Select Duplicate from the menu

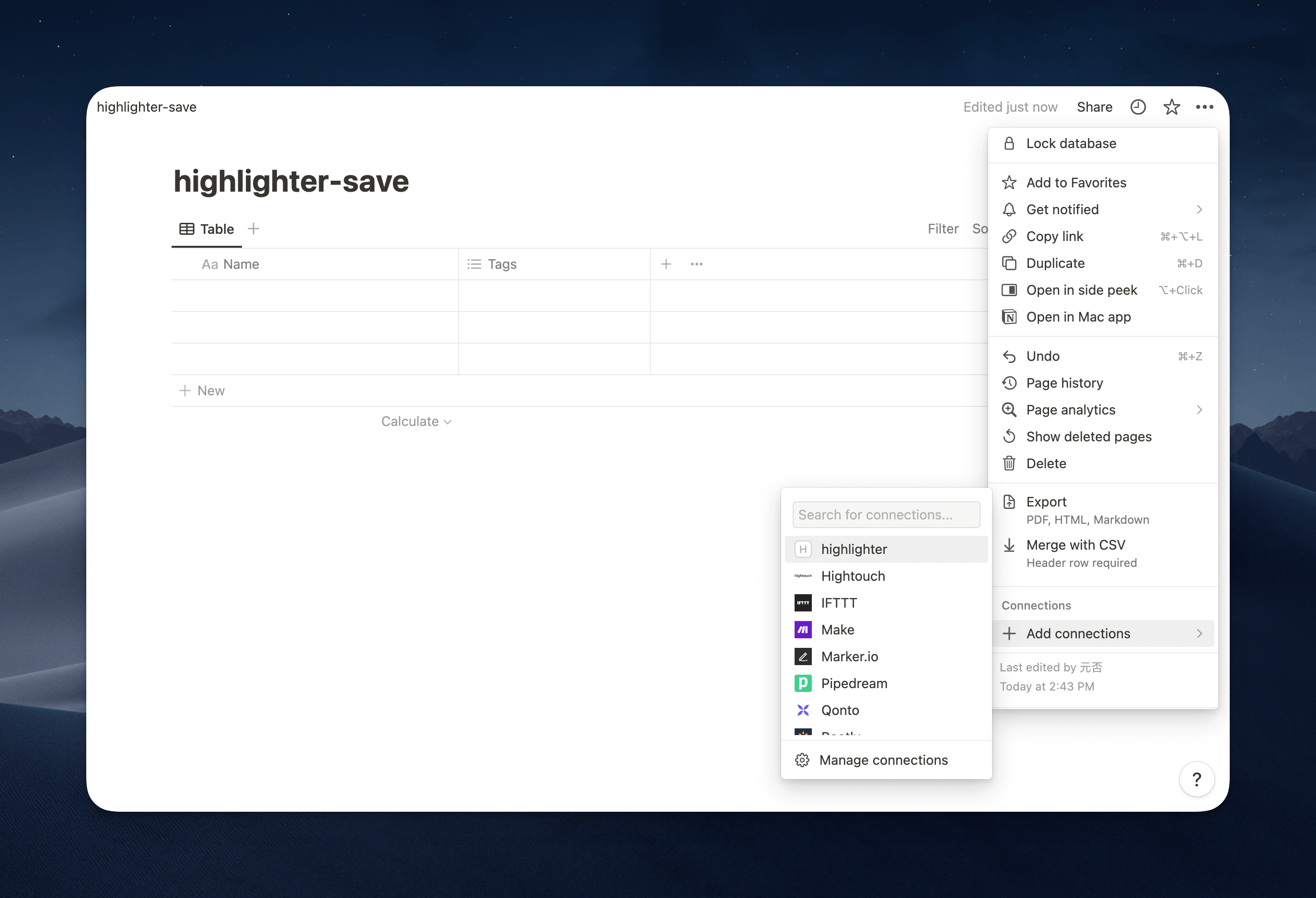1055,263
